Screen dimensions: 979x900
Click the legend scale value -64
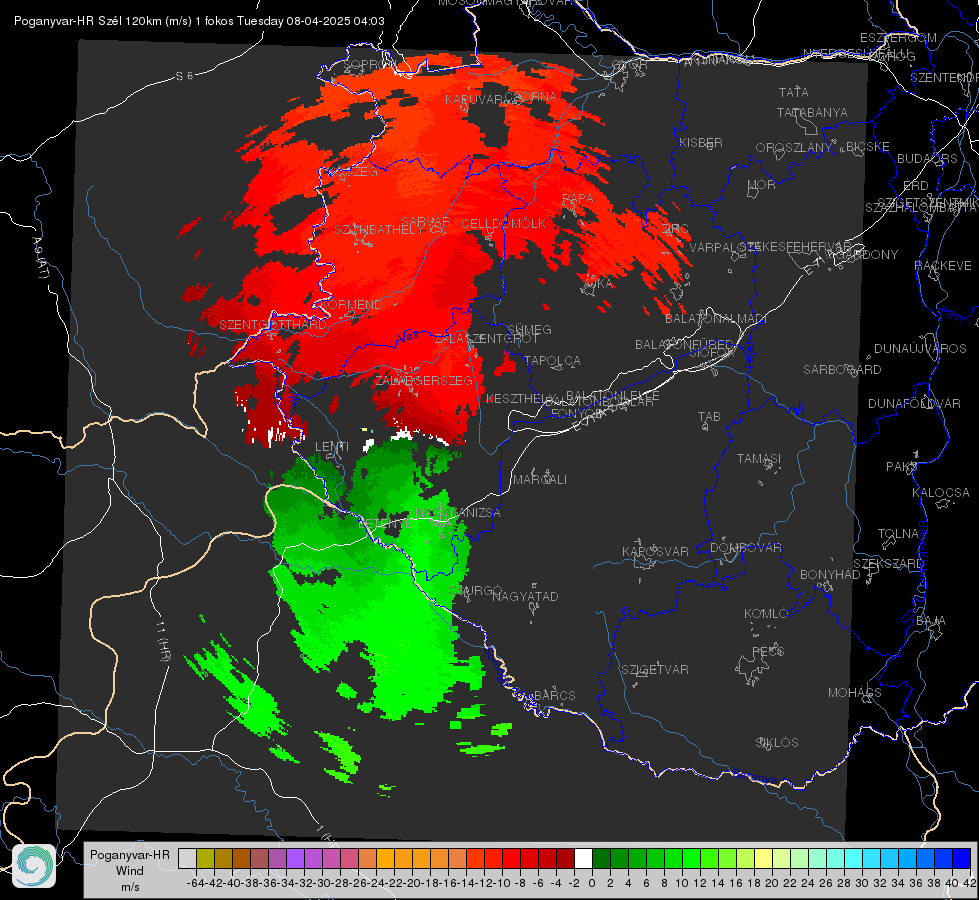click(x=195, y=883)
